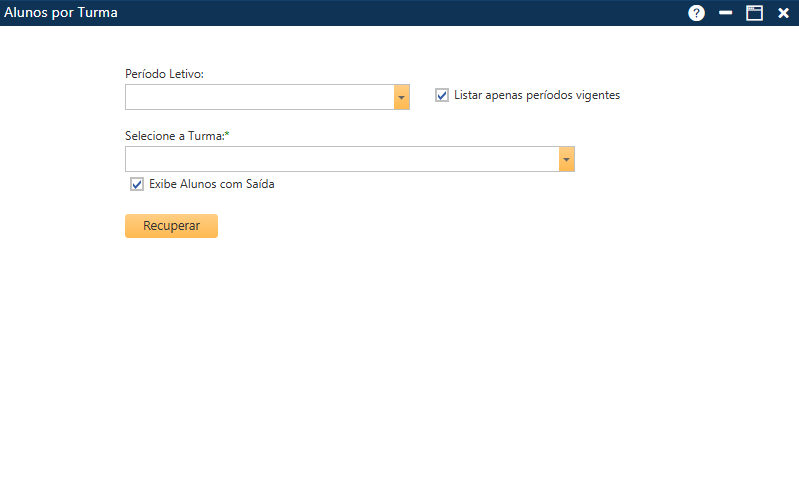The height and width of the screenshot is (501, 799).
Task: Click the required asterisk beside Selecione a Turma
Action: pyautogui.click(x=227, y=135)
